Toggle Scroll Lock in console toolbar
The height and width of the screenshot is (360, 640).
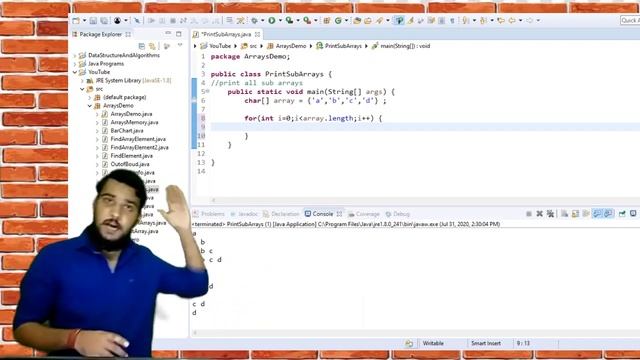575,214
